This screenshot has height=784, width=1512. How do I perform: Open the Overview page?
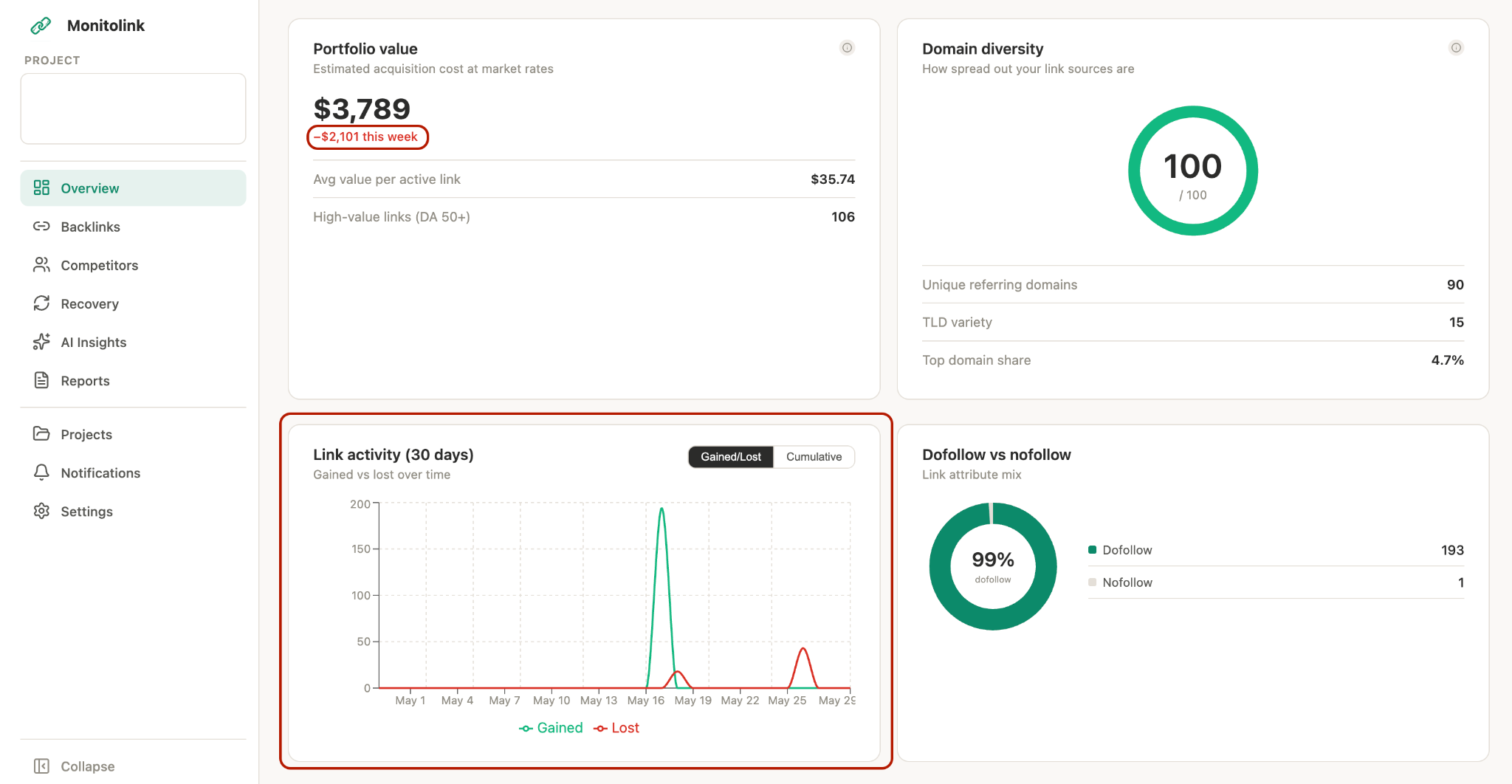point(133,188)
